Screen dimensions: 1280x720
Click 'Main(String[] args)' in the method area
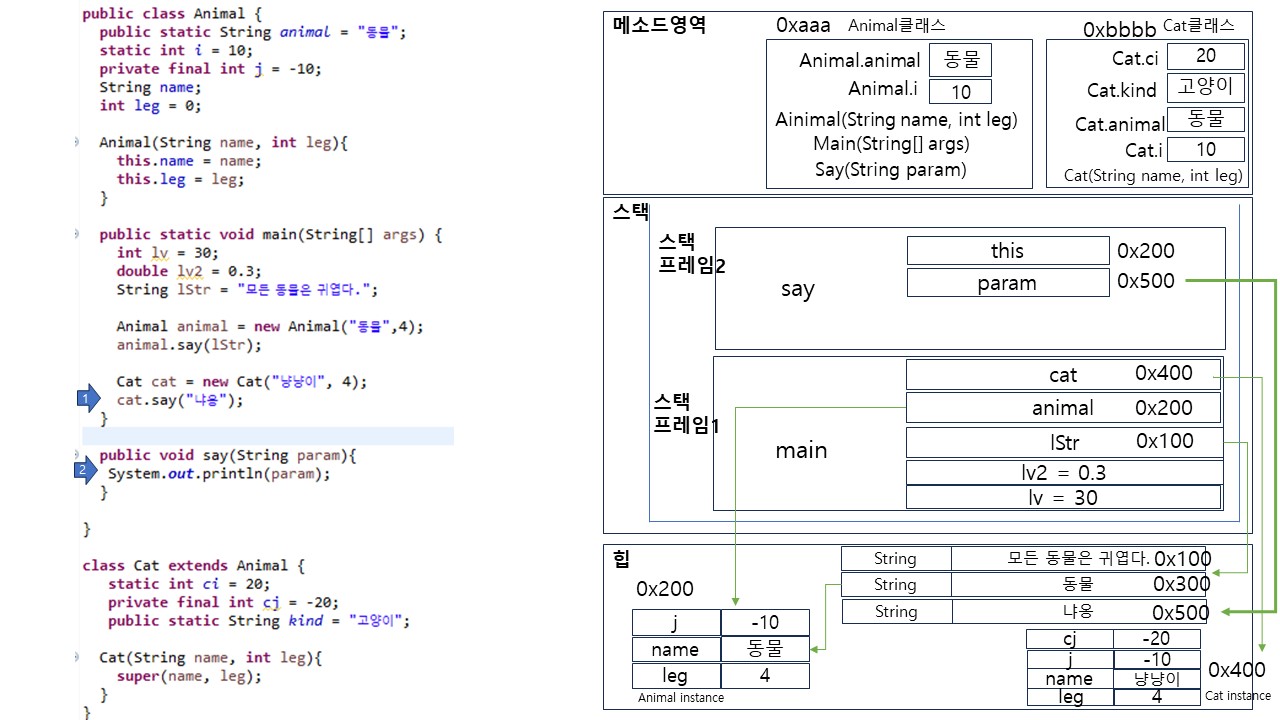tap(891, 144)
